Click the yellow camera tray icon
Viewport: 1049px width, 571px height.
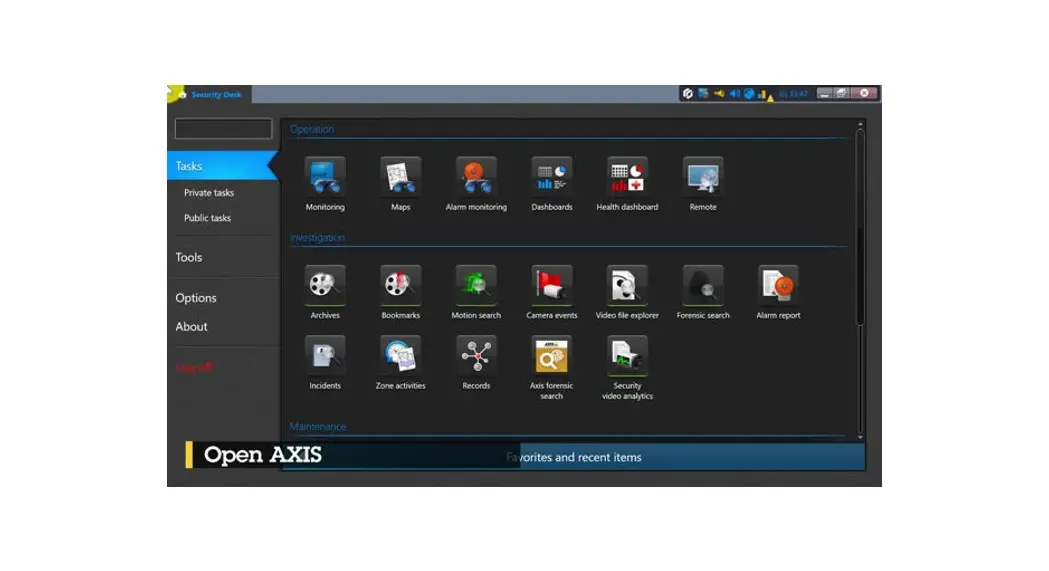pyautogui.click(x=719, y=94)
